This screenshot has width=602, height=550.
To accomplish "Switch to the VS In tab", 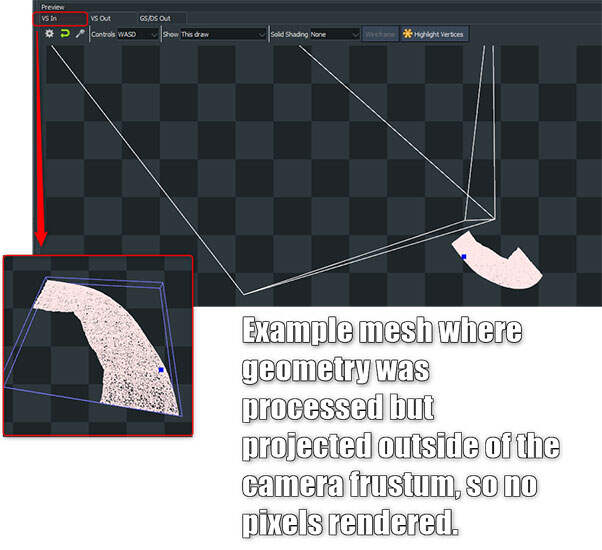I will [x=47, y=18].
